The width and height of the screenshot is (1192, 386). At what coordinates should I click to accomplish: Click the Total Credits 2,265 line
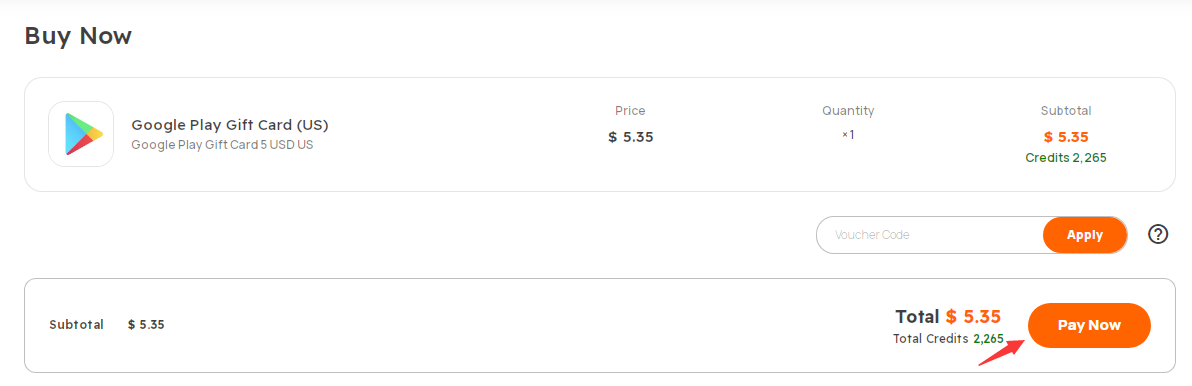(949, 339)
